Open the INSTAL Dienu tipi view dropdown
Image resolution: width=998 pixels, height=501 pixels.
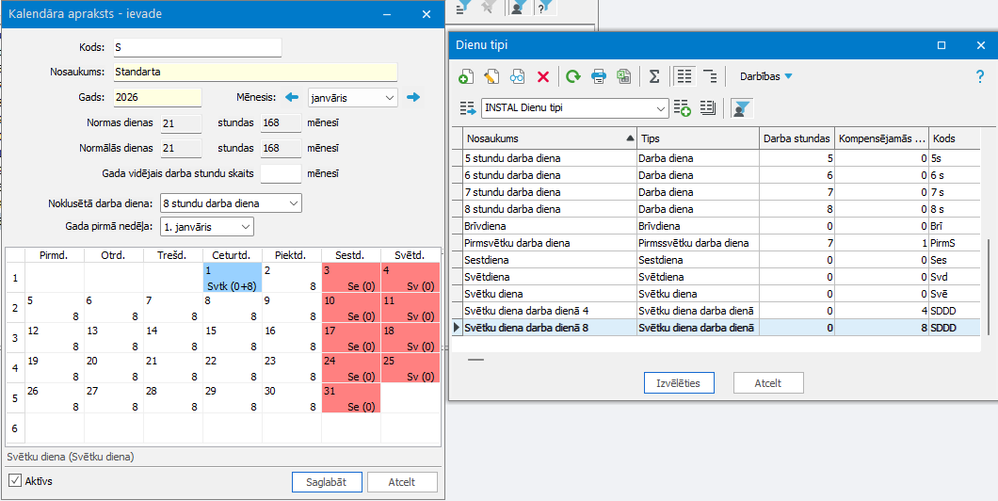[x=661, y=108]
